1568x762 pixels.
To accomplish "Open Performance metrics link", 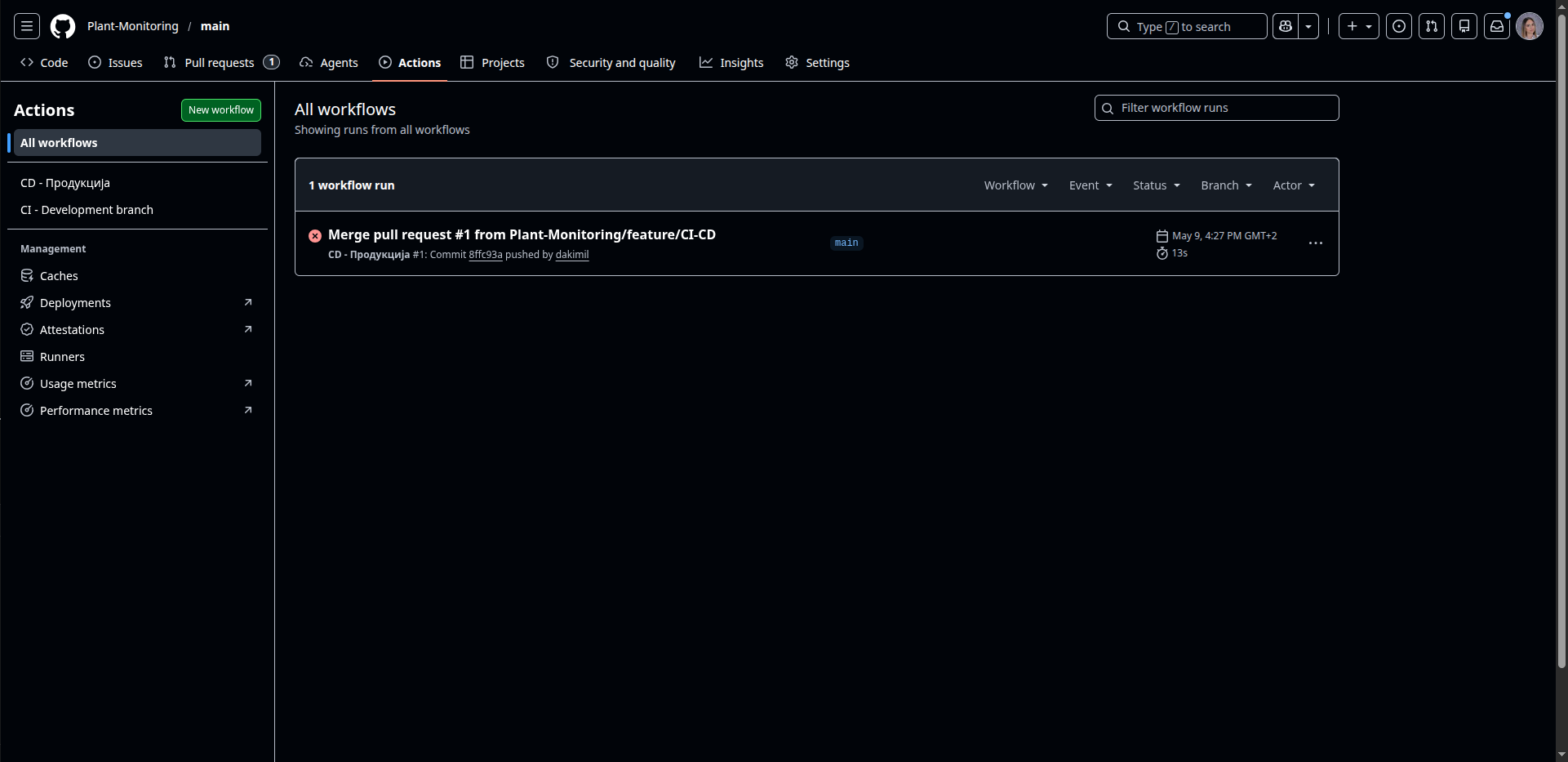I will coord(137,411).
